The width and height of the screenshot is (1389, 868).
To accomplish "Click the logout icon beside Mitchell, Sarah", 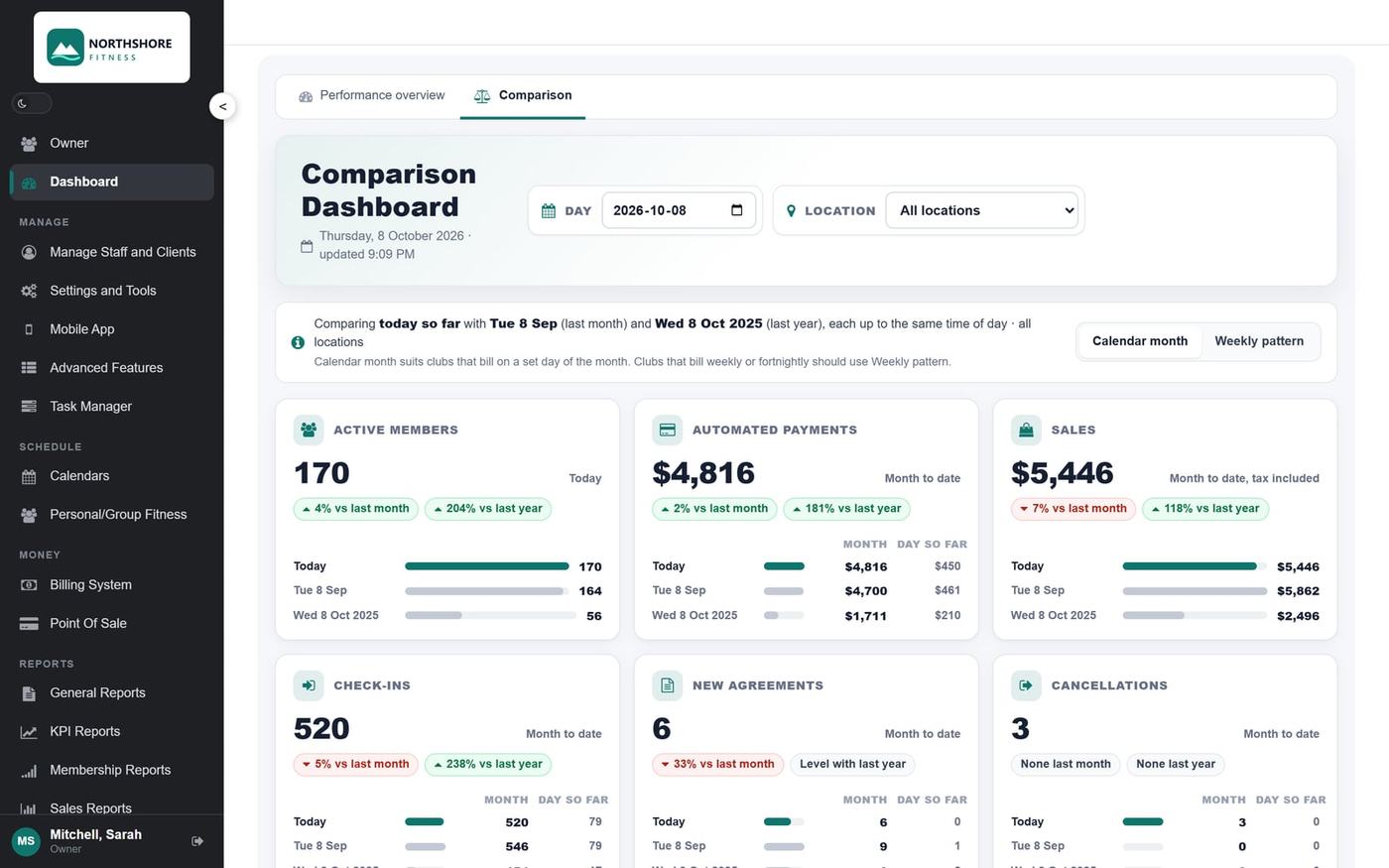I will coord(197,841).
